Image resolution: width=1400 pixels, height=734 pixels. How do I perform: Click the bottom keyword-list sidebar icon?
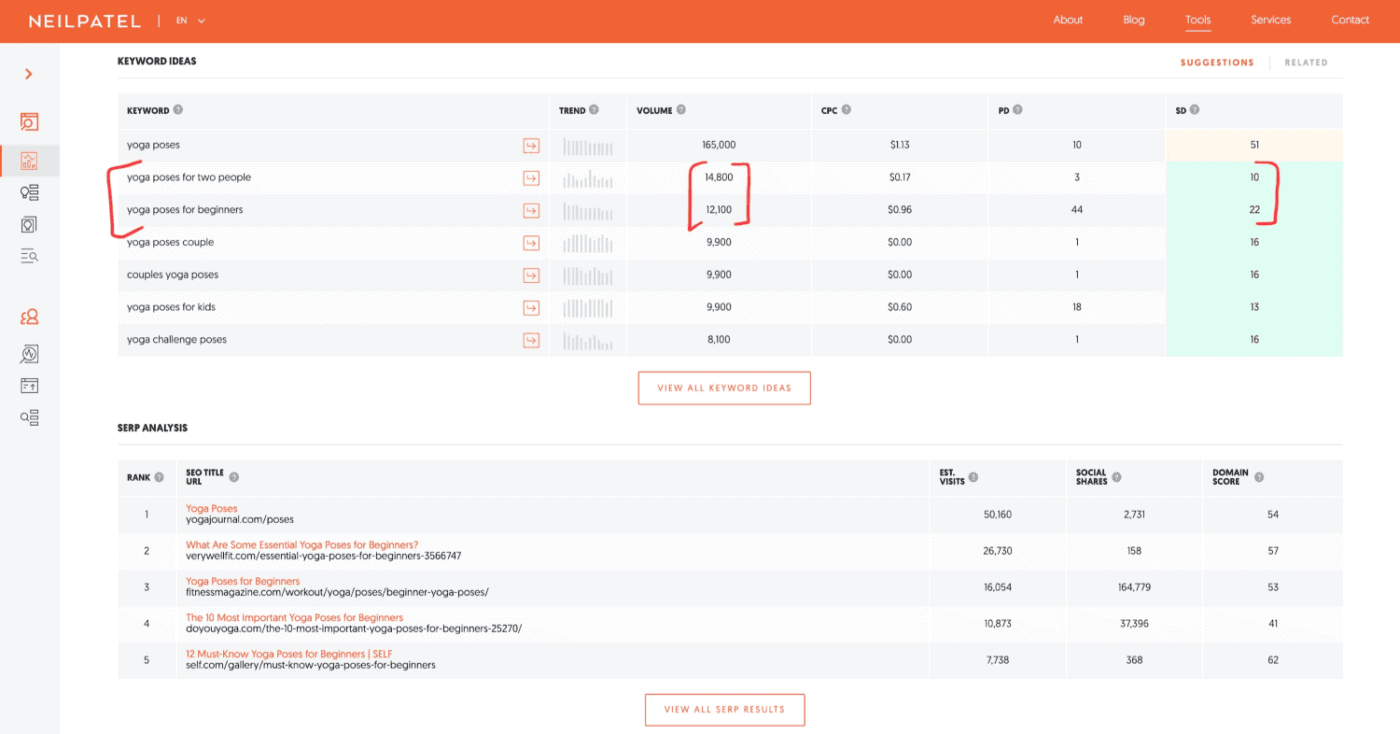(29, 417)
